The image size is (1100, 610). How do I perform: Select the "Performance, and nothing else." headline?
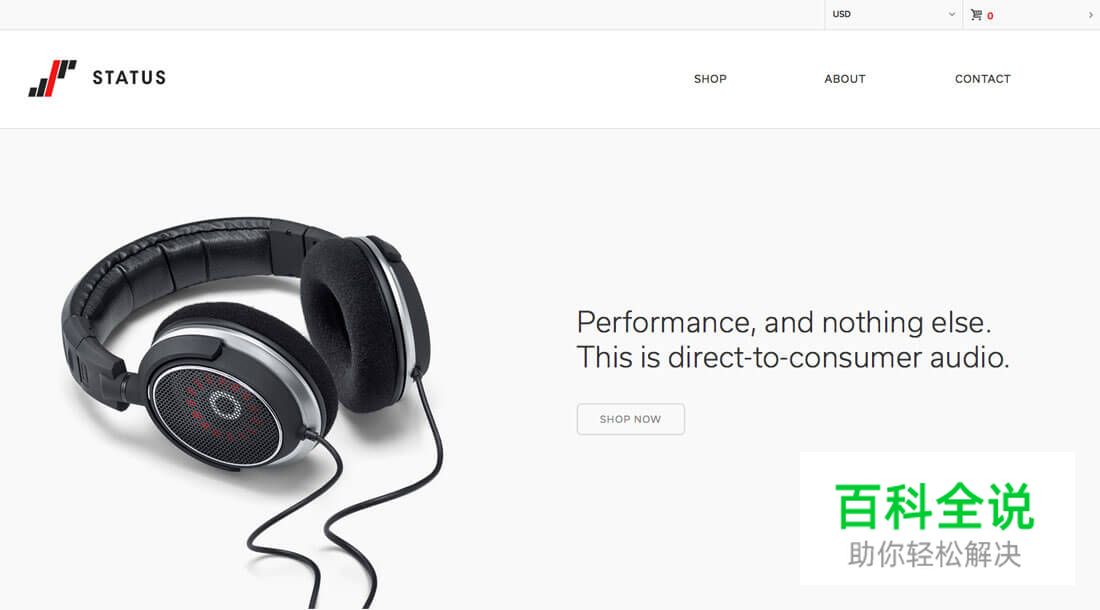[784, 323]
